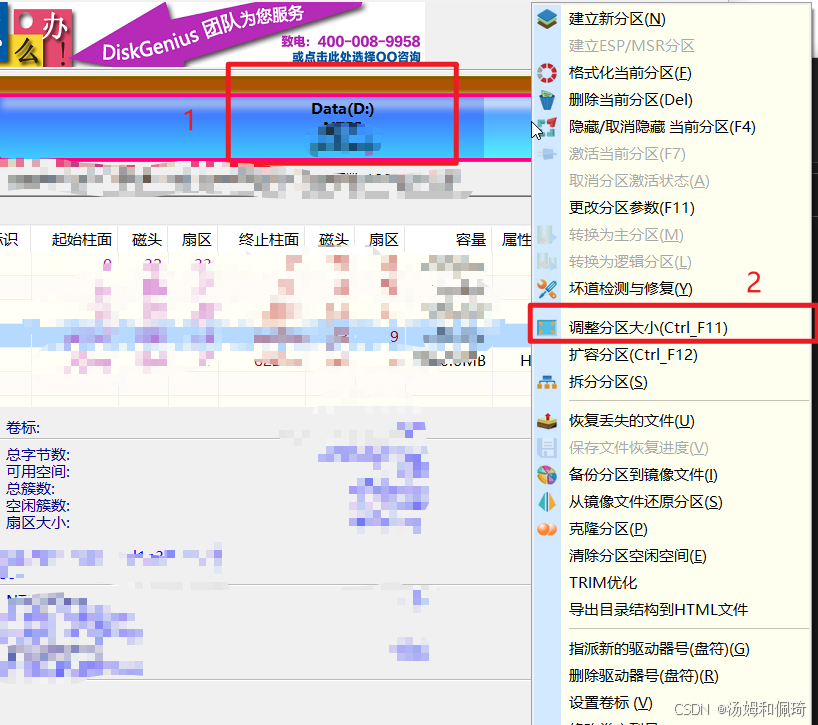Image resolution: width=818 pixels, height=725 pixels.
Task: Click the 空闲簇数: label
Action: (38, 505)
